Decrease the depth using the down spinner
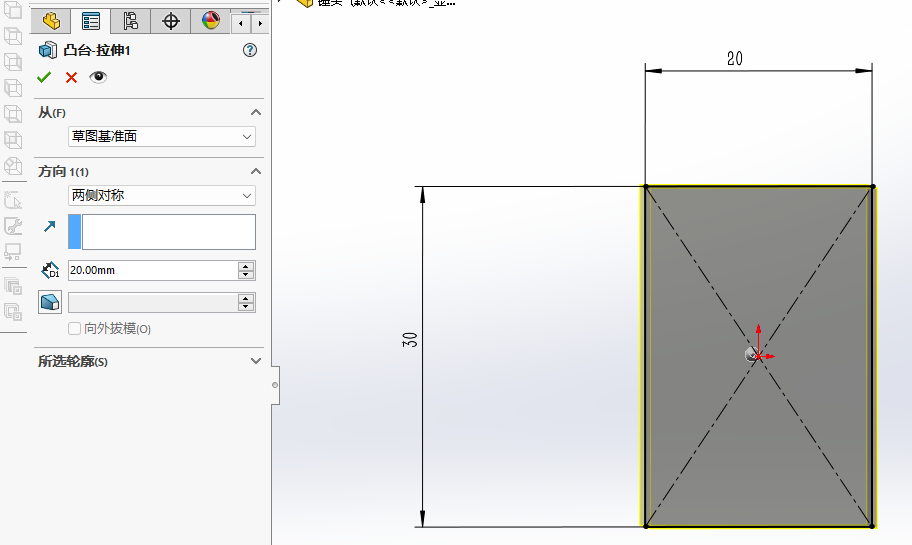This screenshot has width=912, height=545. click(246, 275)
